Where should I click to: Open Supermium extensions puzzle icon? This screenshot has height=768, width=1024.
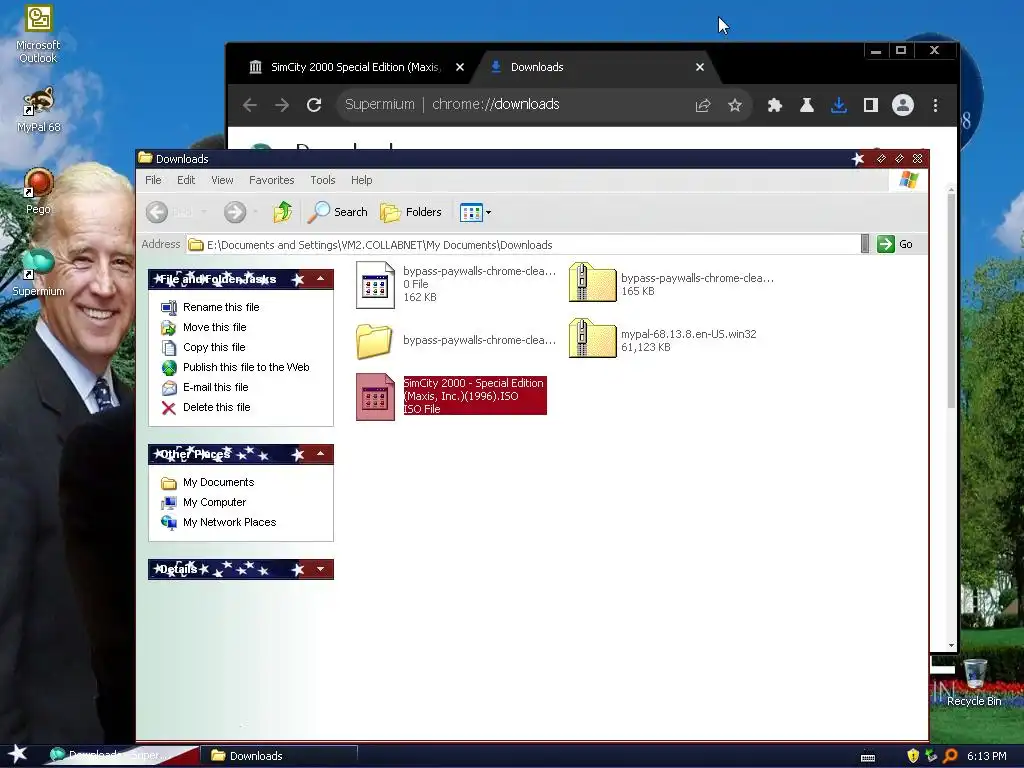(775, 105)
